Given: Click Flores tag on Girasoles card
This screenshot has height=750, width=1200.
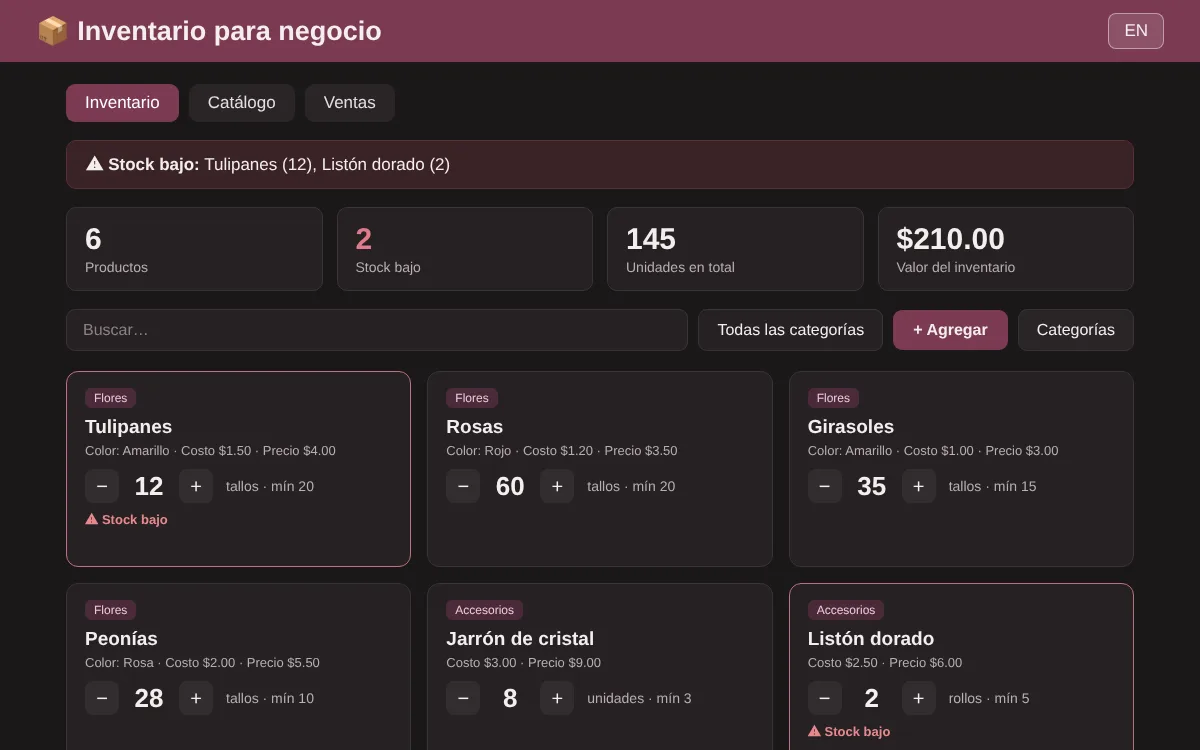Looking at the screenshot, I should [833, 398].
